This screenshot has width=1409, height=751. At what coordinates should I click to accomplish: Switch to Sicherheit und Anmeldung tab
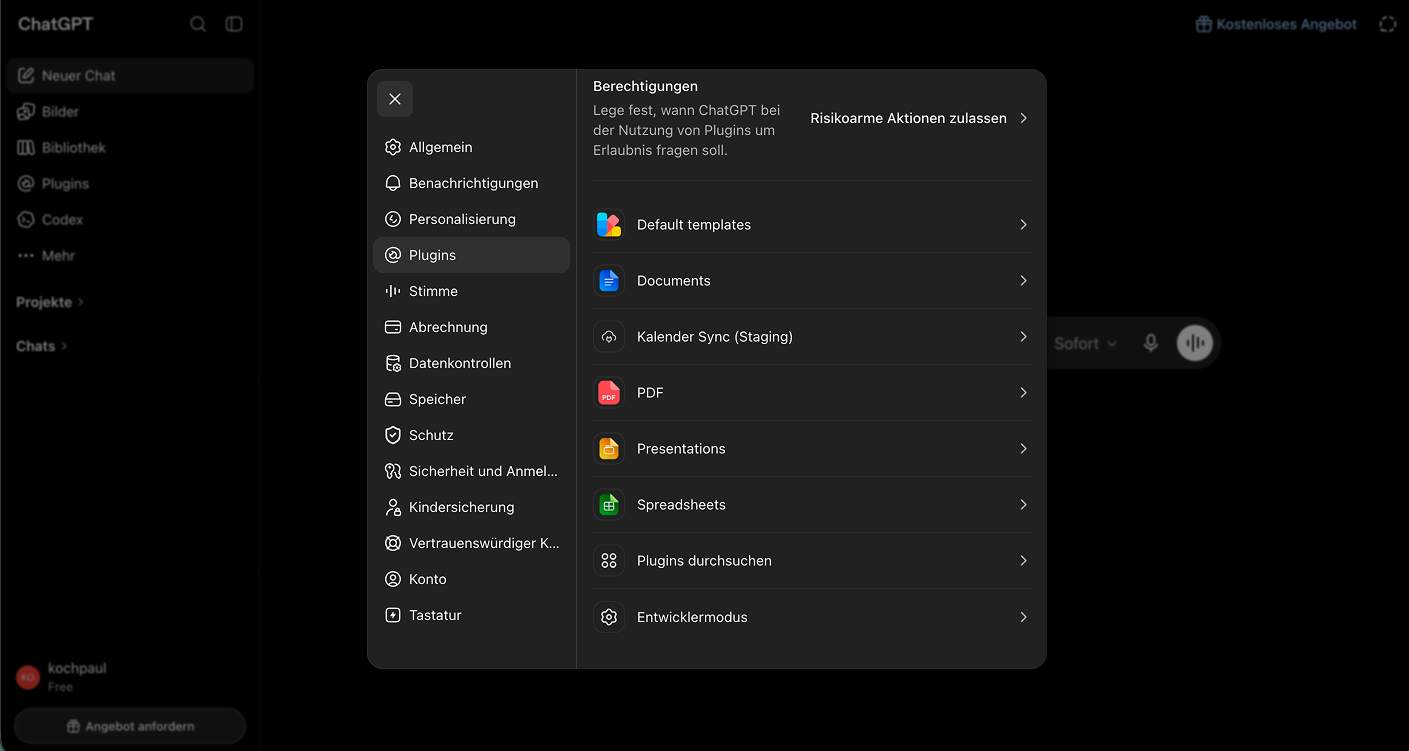click(471, 471)
